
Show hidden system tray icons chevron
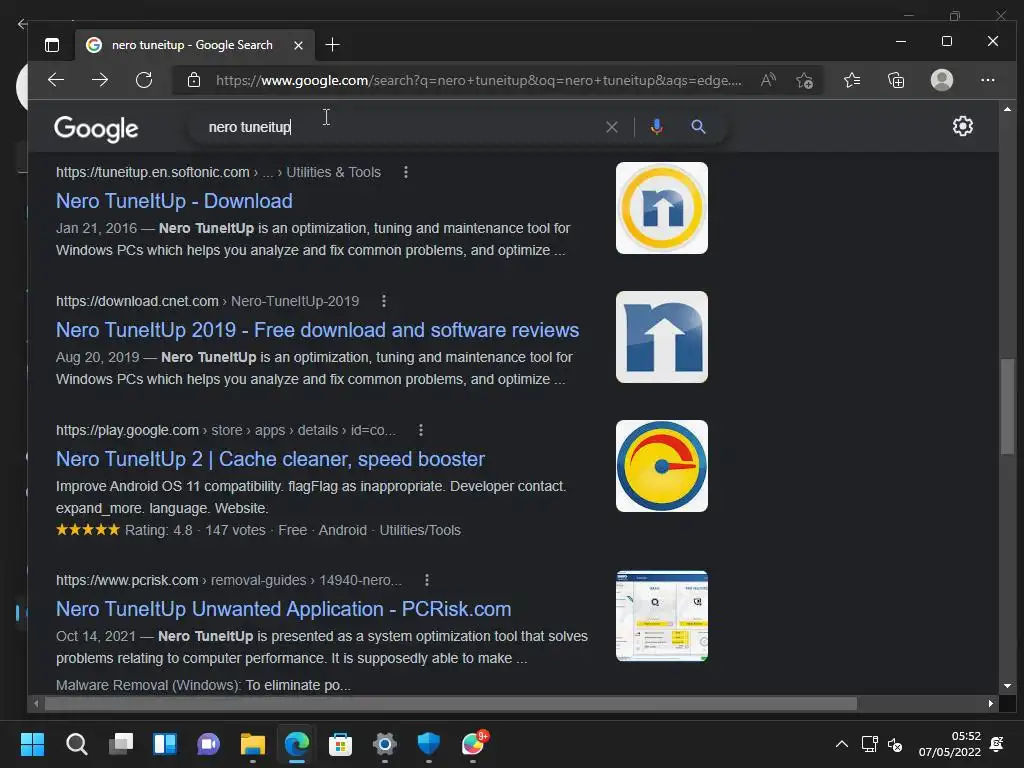842,744
